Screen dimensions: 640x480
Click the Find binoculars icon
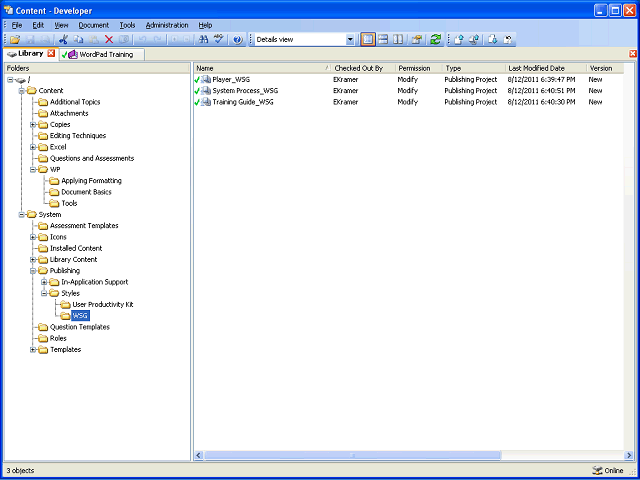[203, 40]
